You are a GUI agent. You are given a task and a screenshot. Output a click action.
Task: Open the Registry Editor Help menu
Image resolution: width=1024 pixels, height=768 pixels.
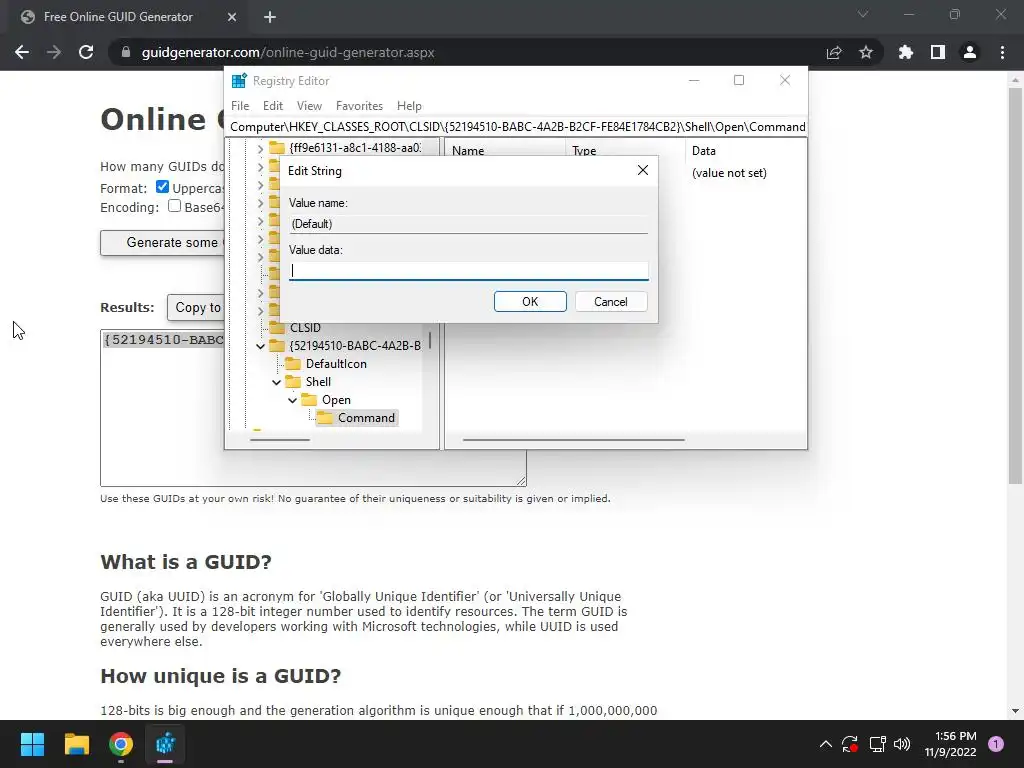point(409,106)
